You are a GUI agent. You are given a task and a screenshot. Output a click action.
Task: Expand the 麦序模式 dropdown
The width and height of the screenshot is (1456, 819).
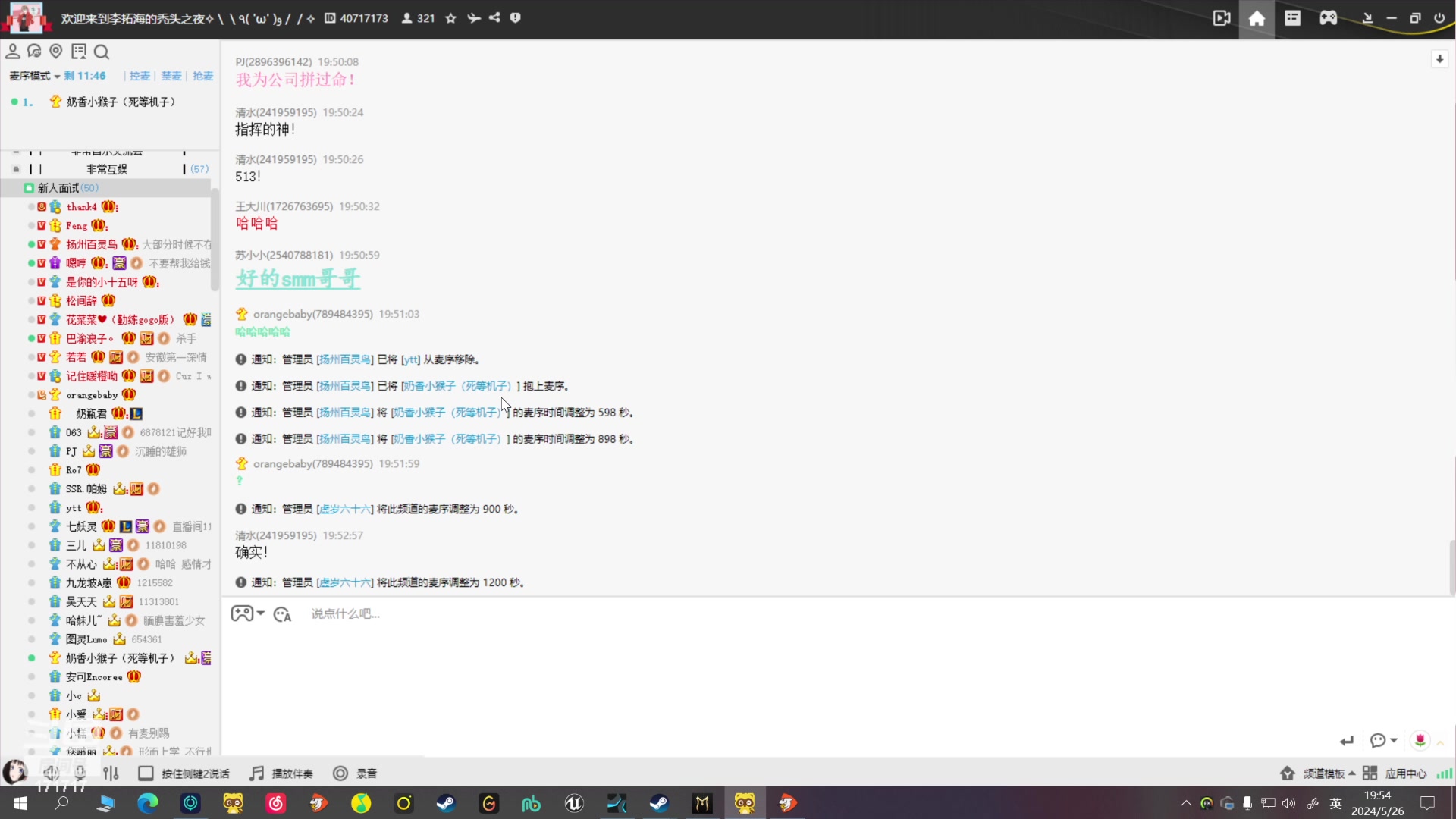[x=34, y=76]
